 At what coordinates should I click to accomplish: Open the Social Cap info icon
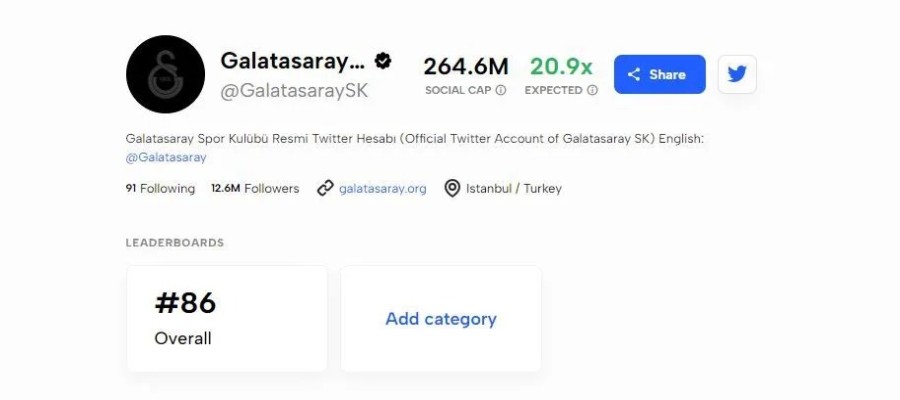click(501, 90)
